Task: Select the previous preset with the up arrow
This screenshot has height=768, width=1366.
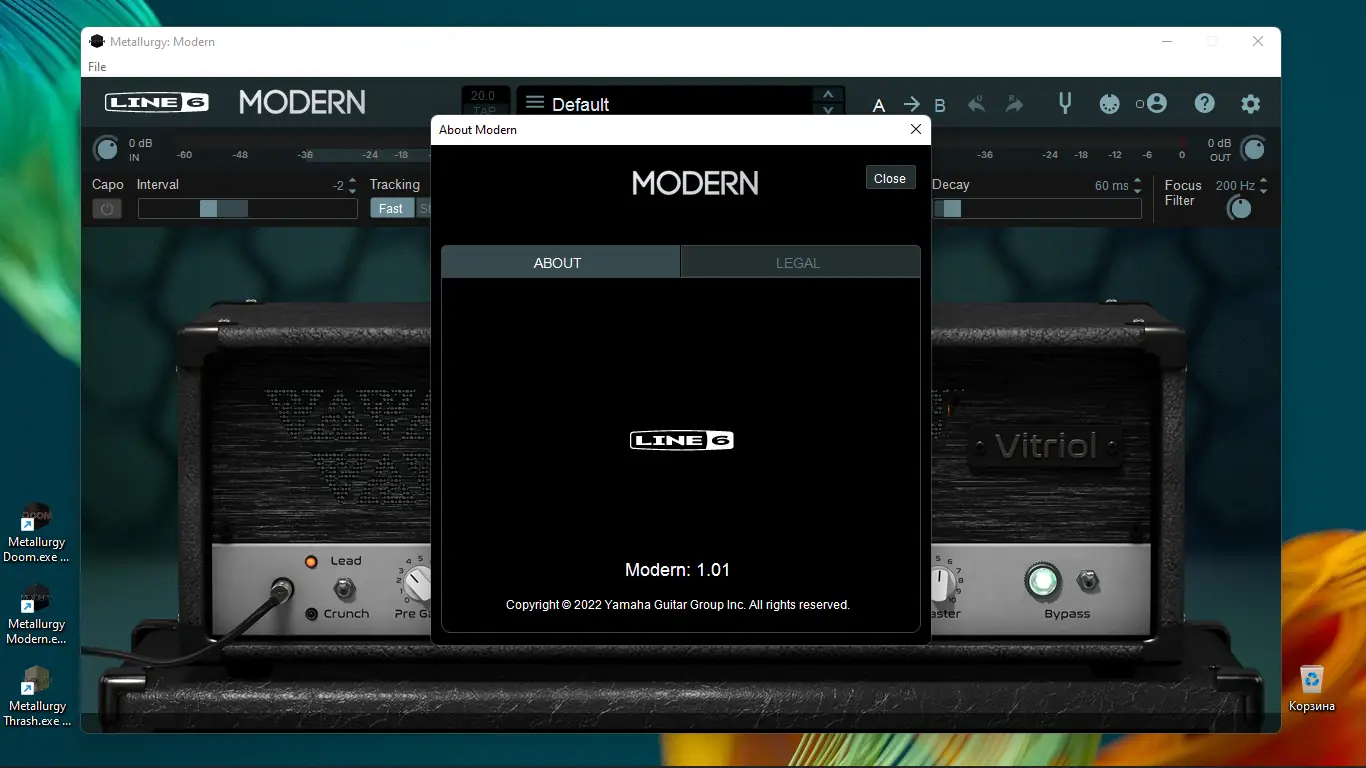Action: coord(827,95)
